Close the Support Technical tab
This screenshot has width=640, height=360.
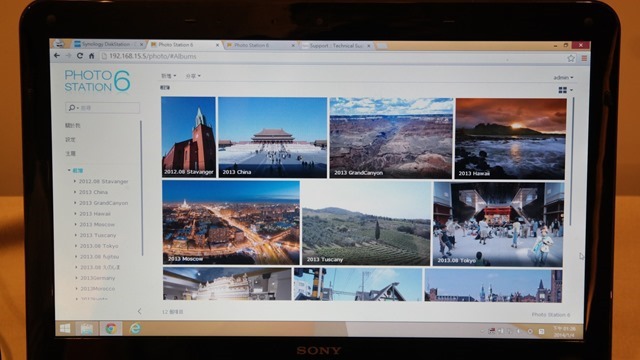click(369, 46)
